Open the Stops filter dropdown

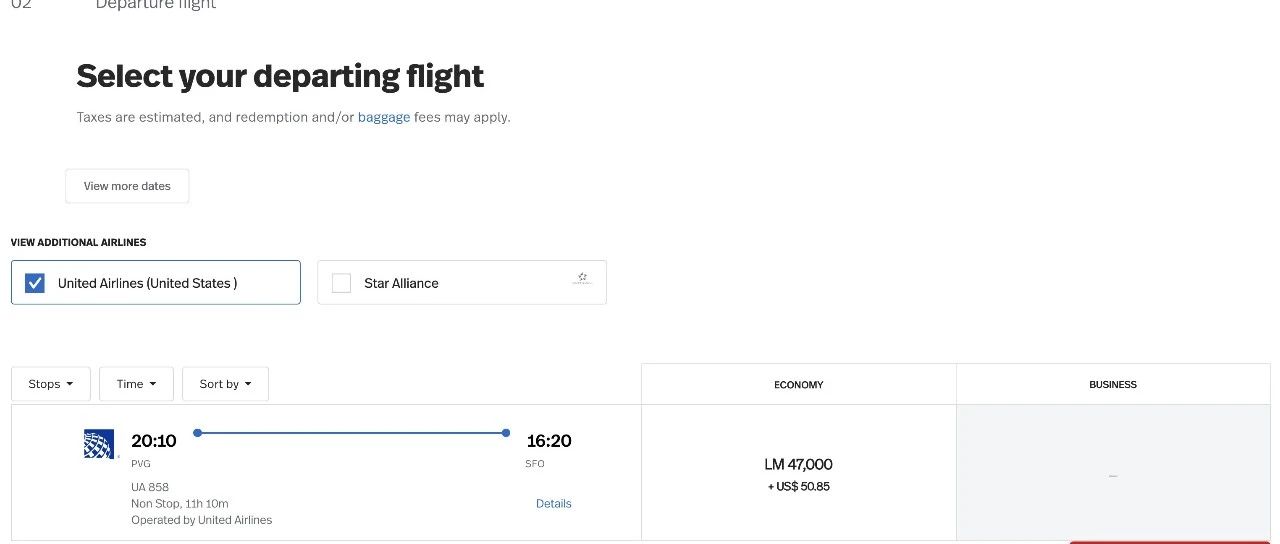pos(51,384)
